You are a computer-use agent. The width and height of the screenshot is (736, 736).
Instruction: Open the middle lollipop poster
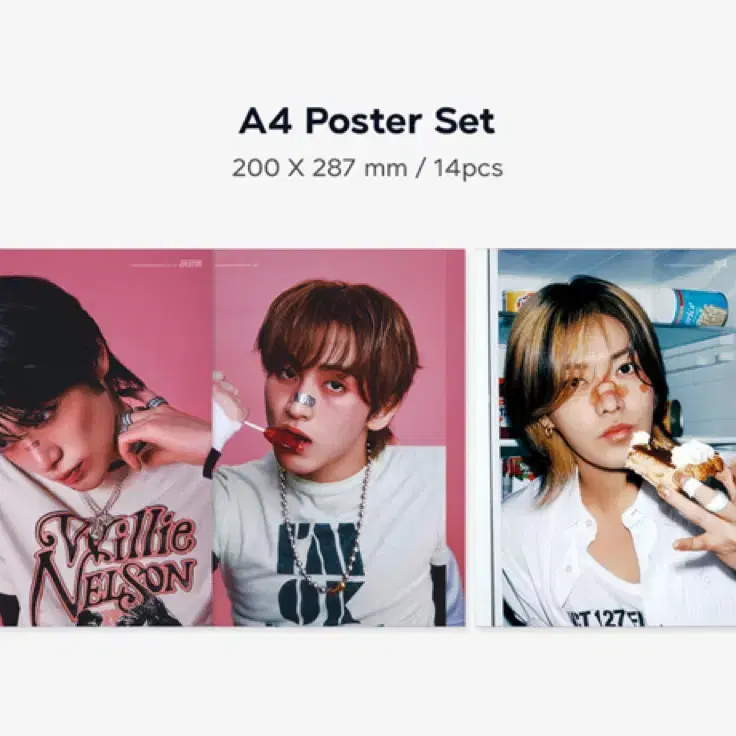tap(339, 437)
